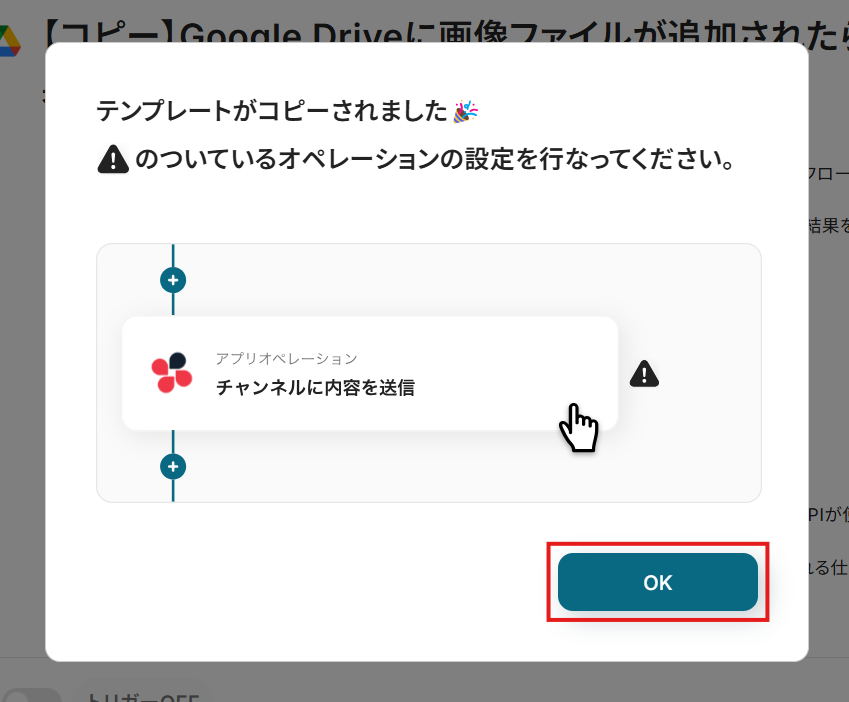Viewport: 849px width, 702px height.
Task: Select the チャンネルに内容を送信 operation card
Action: 370,373
